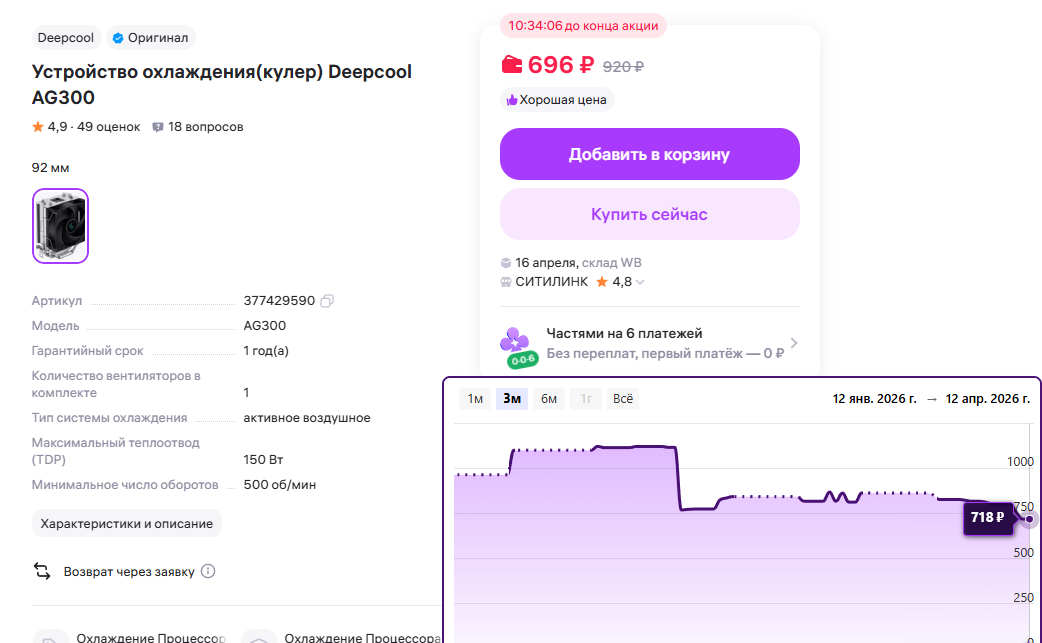Click chart end date 12 апр. 2026 г.
The image size is (1042, 643).
tap(988, 399)
